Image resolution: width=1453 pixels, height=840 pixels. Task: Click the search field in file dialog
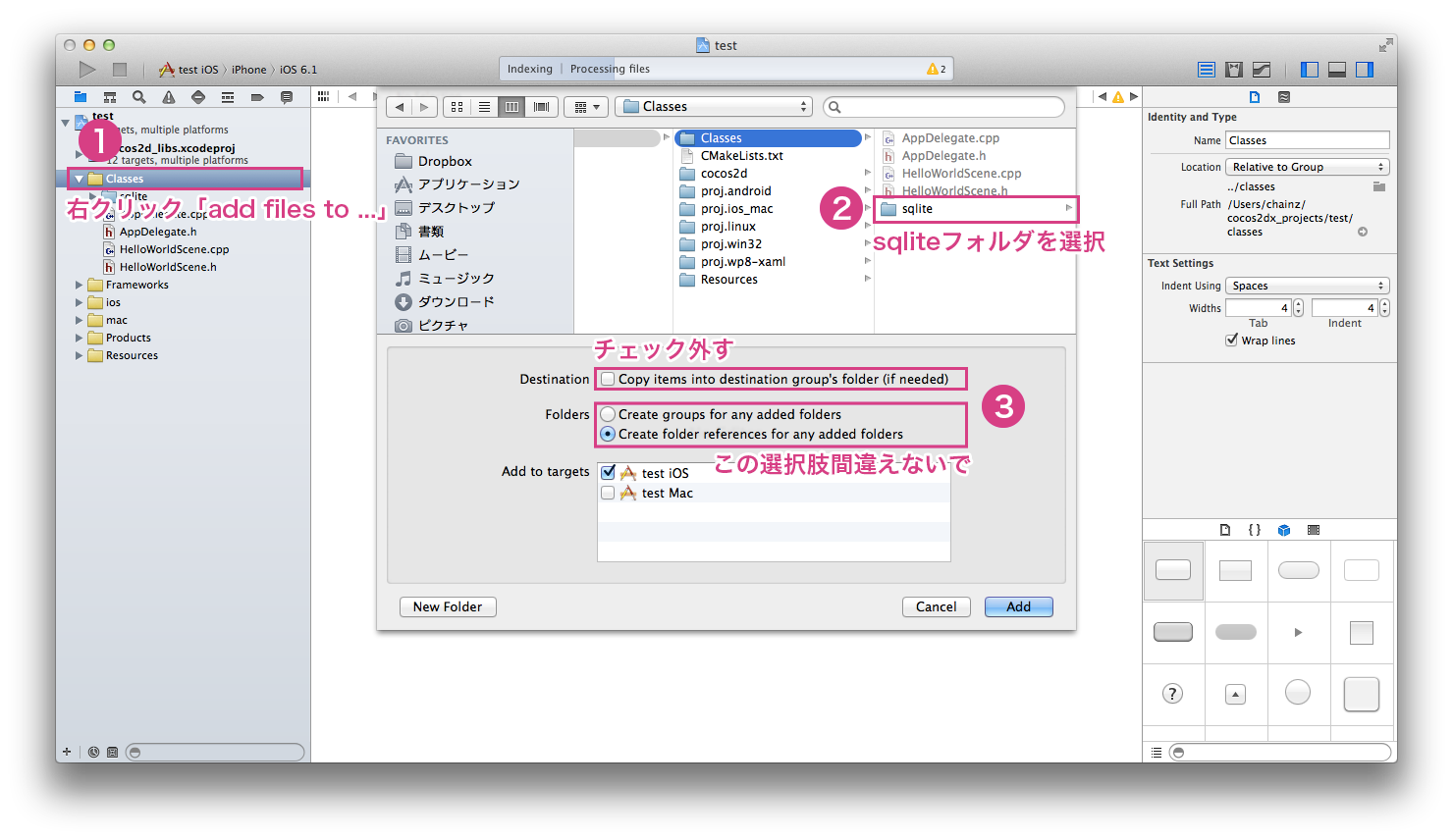click(944, 107)
